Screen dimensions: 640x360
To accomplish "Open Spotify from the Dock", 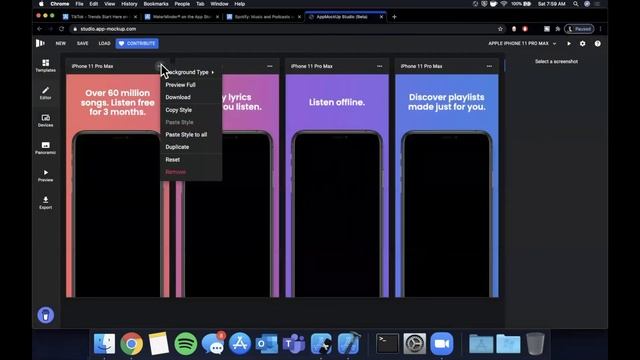I will pyautogui.click(x=186, y=344).
